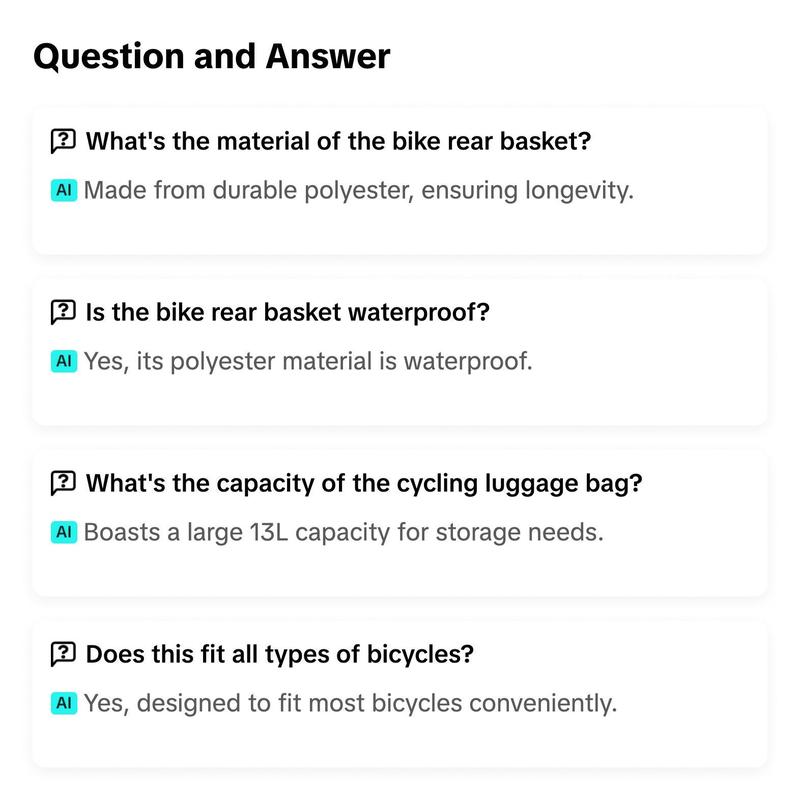The width and height of the screenshot is (800, 800).
Task: Click the question icon beside material question
Action: 63,141
